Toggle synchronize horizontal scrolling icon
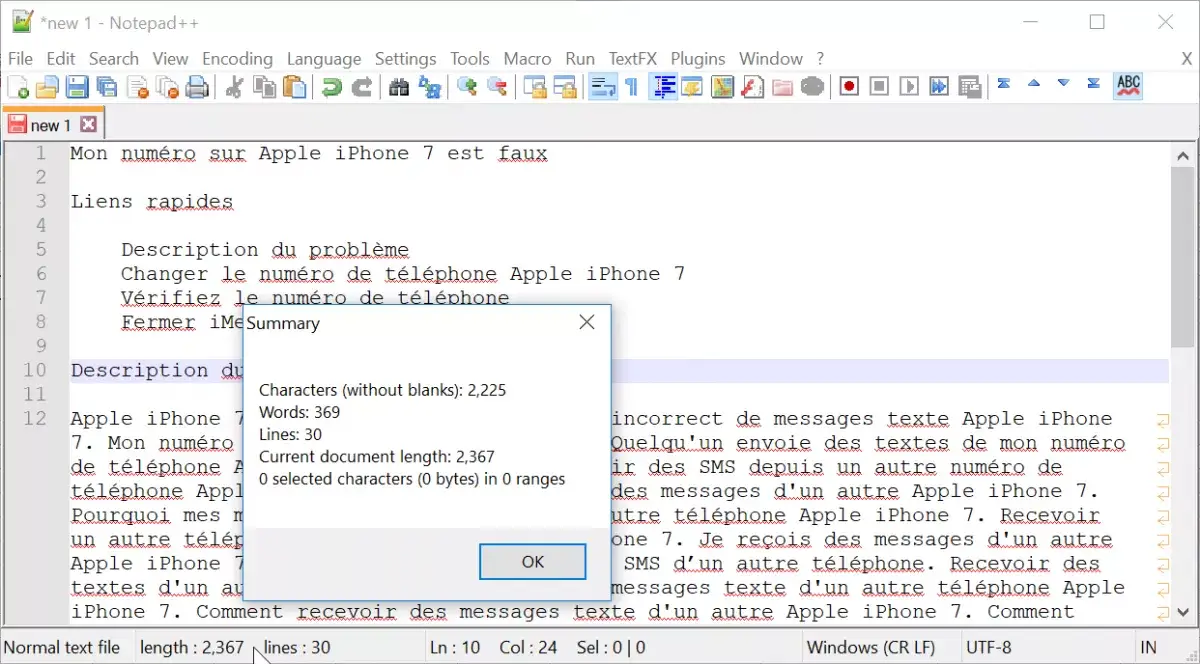 click(x=565, y=87)
